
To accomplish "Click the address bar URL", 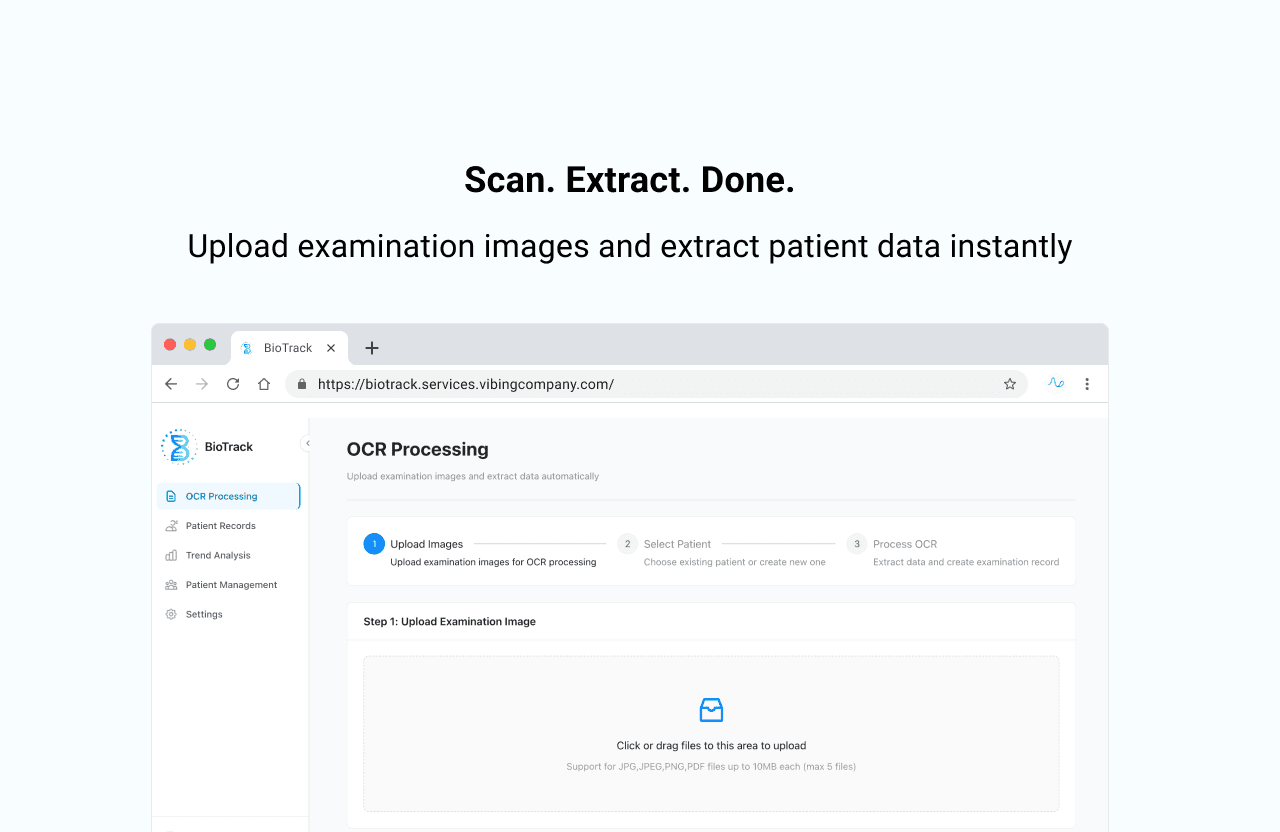I will [465, 383].
